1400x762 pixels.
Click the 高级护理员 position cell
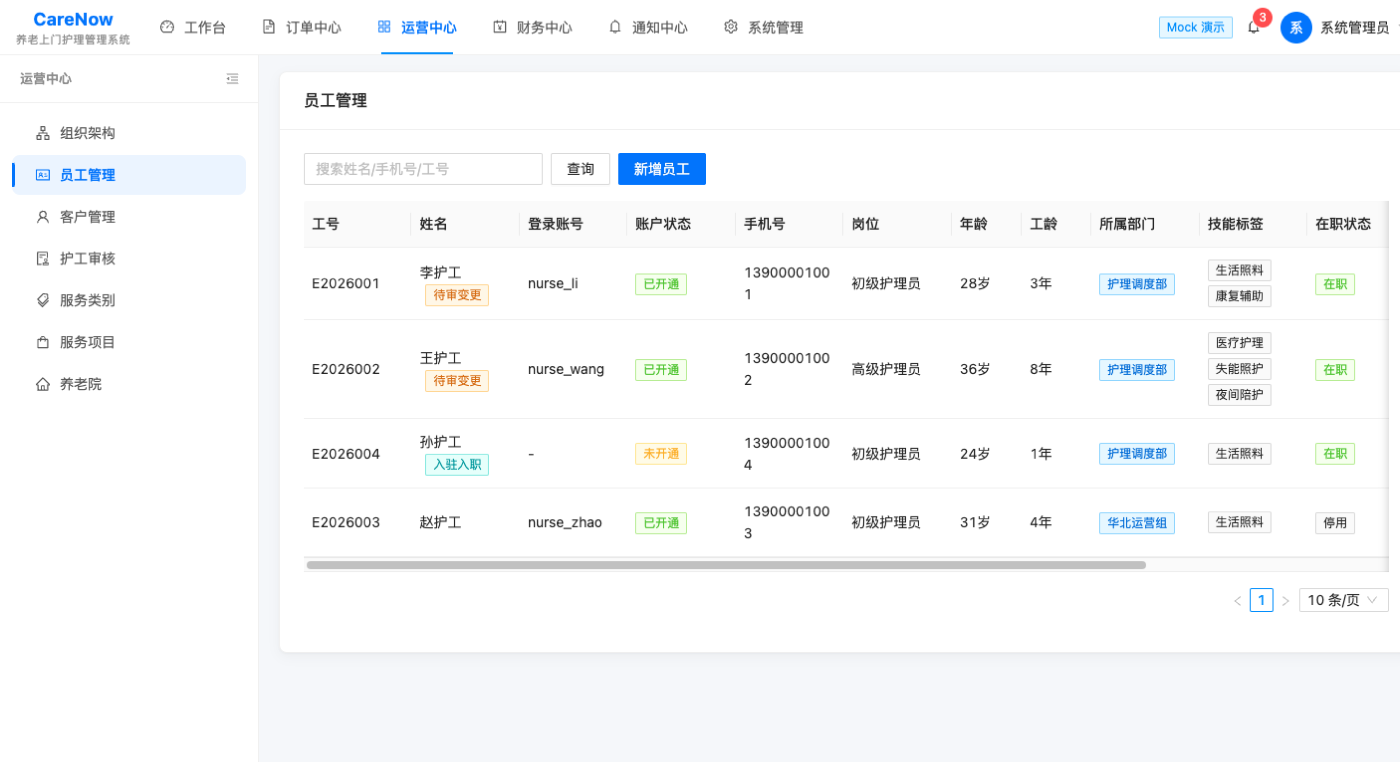click(x=886, y=369)
